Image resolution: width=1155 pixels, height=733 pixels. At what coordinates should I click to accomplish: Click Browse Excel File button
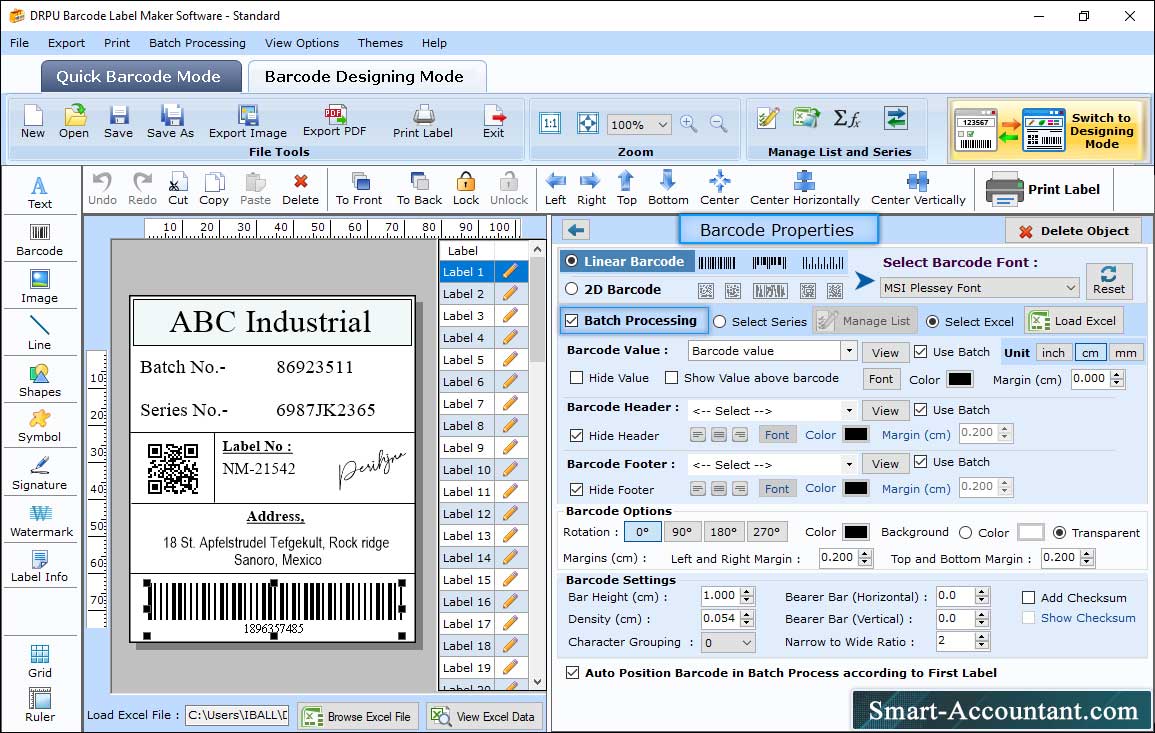pyautogui.click(x=358, y=716)
